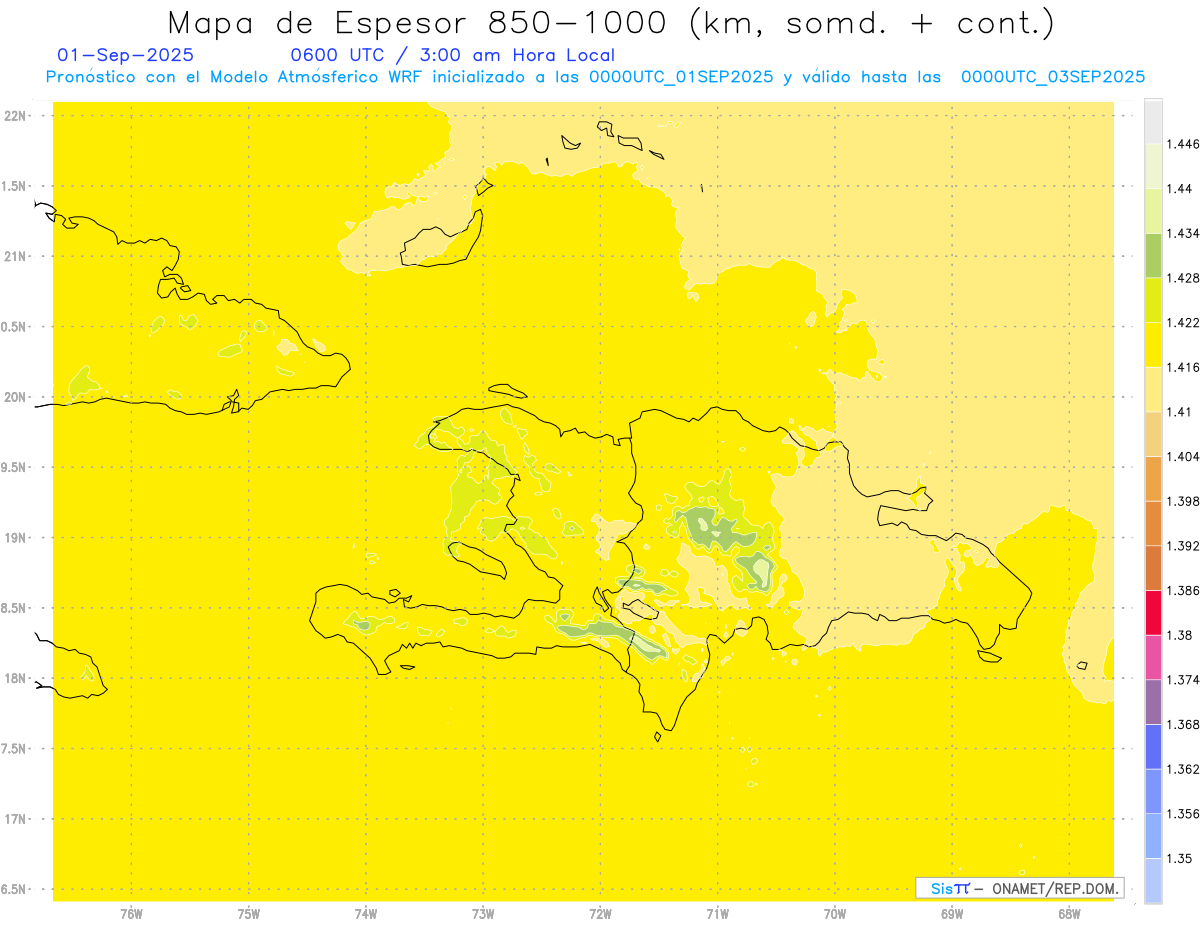Click the legend value '1.428'
The height and width of the screenshot is (927, 1200).
pos(1185,278)
